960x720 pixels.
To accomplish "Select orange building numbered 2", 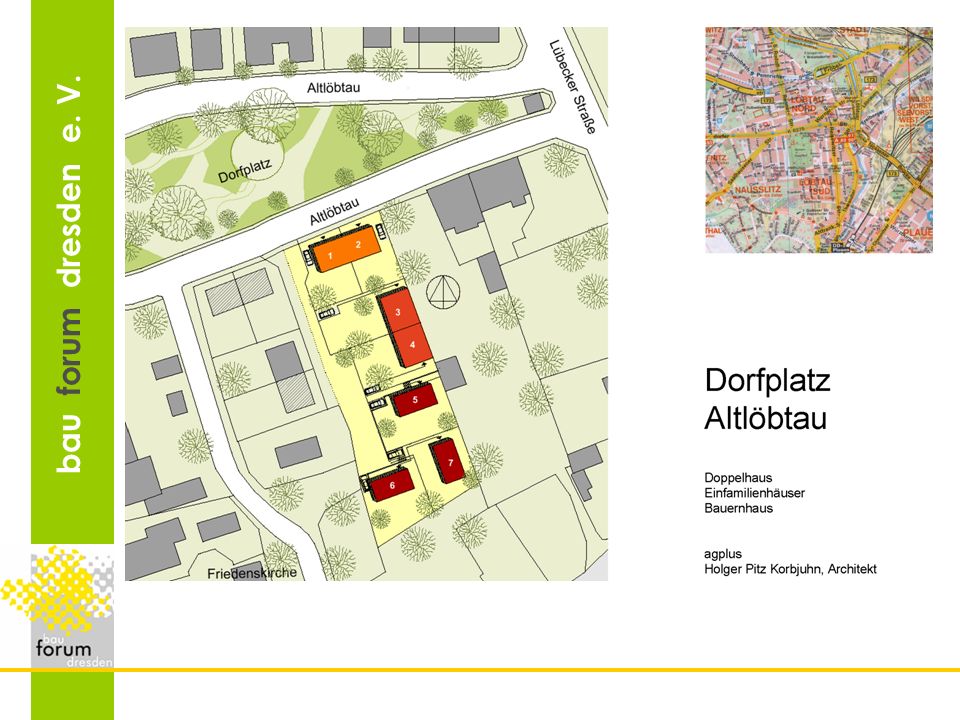I will coord(360,246).
